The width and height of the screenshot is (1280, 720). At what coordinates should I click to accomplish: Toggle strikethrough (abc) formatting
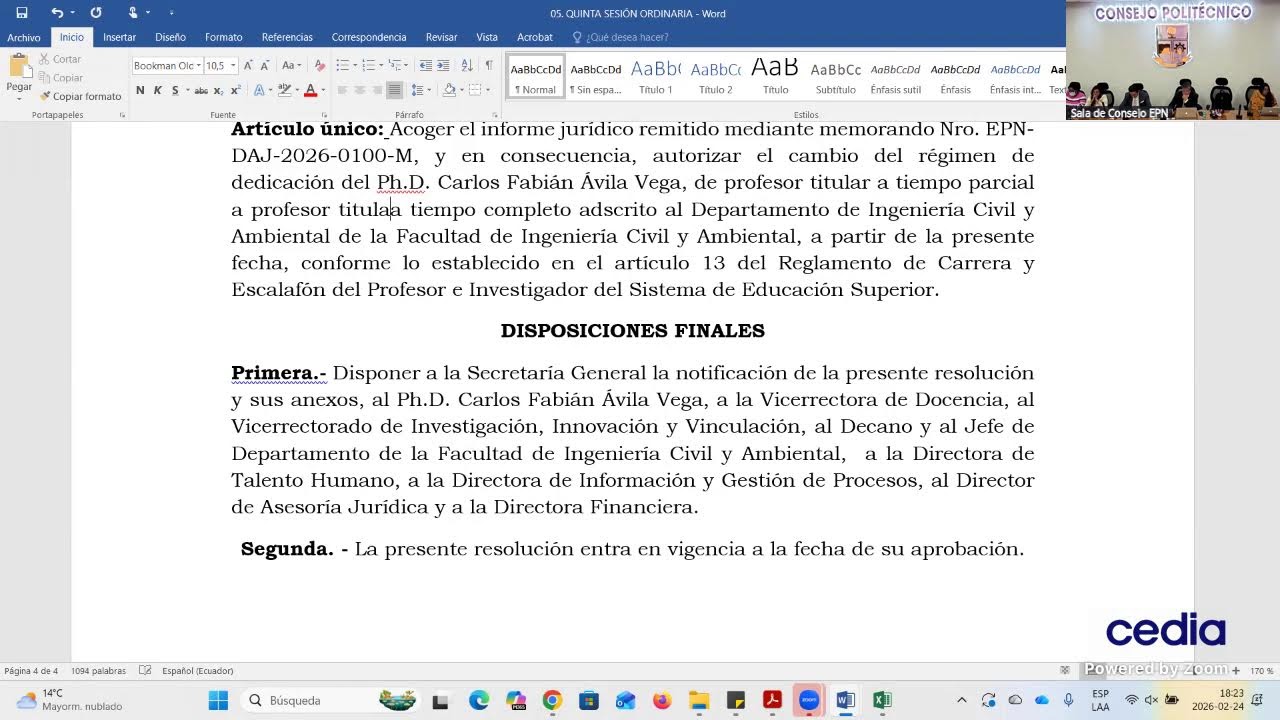pos(201,90)
